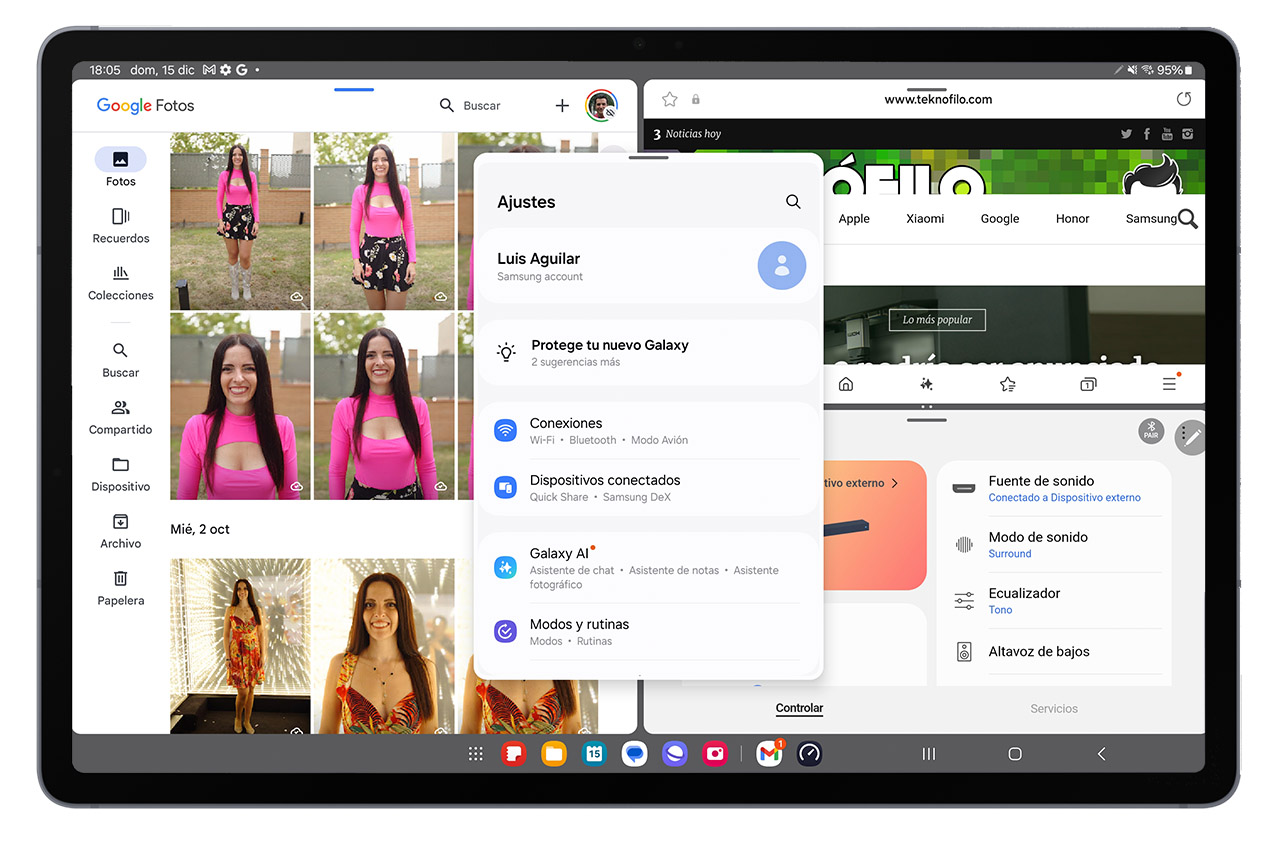Open photo of woman in mirrored light room
Screen dimensions: 1280x842
click(240, 646)
